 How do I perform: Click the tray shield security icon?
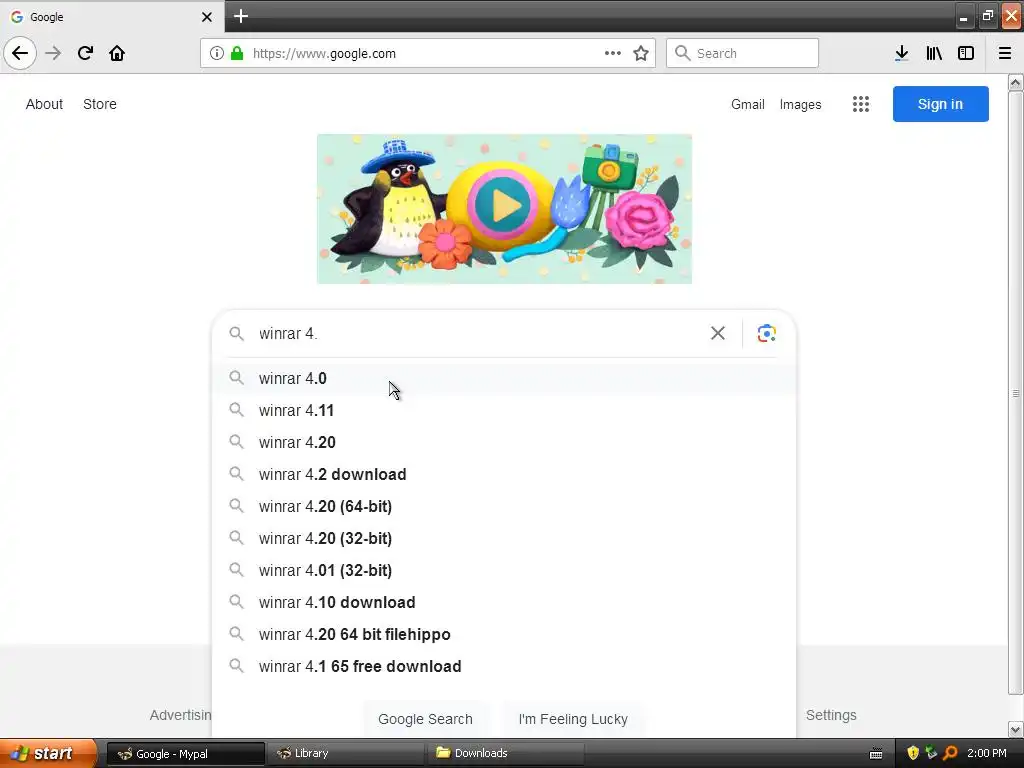click(913, 753)
